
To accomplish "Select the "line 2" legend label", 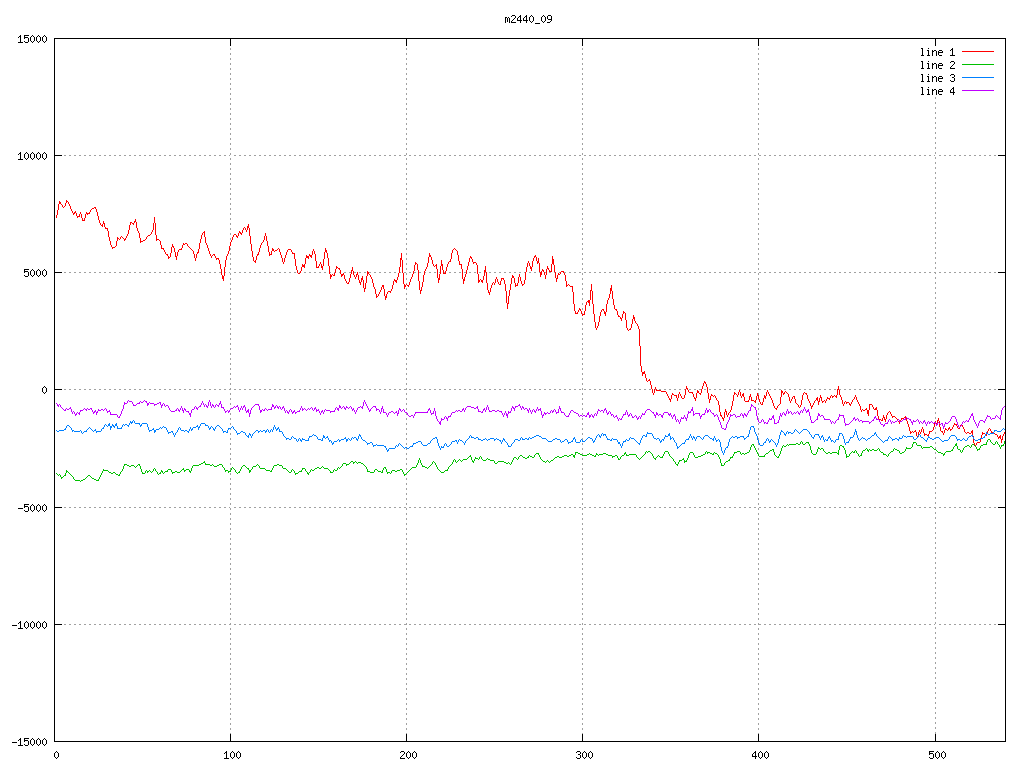I will pyautogui.click(x=937, y=65).
